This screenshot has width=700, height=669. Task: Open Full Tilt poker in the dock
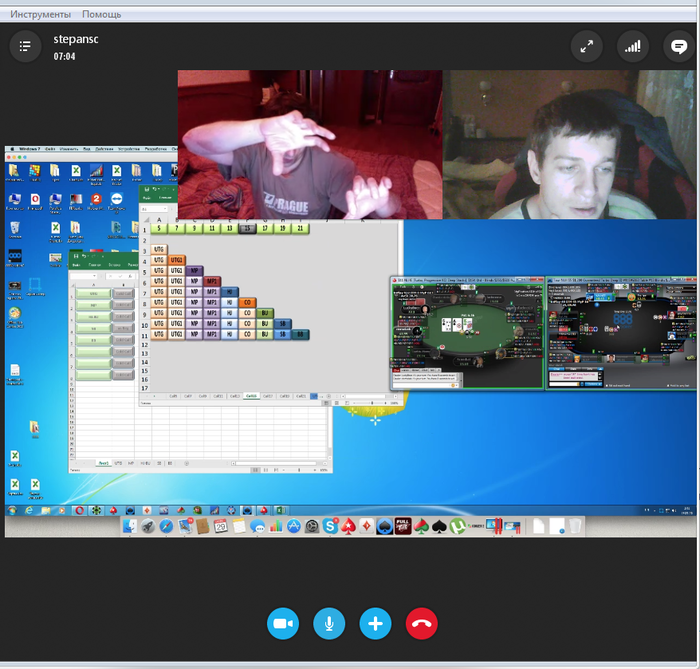403,527
